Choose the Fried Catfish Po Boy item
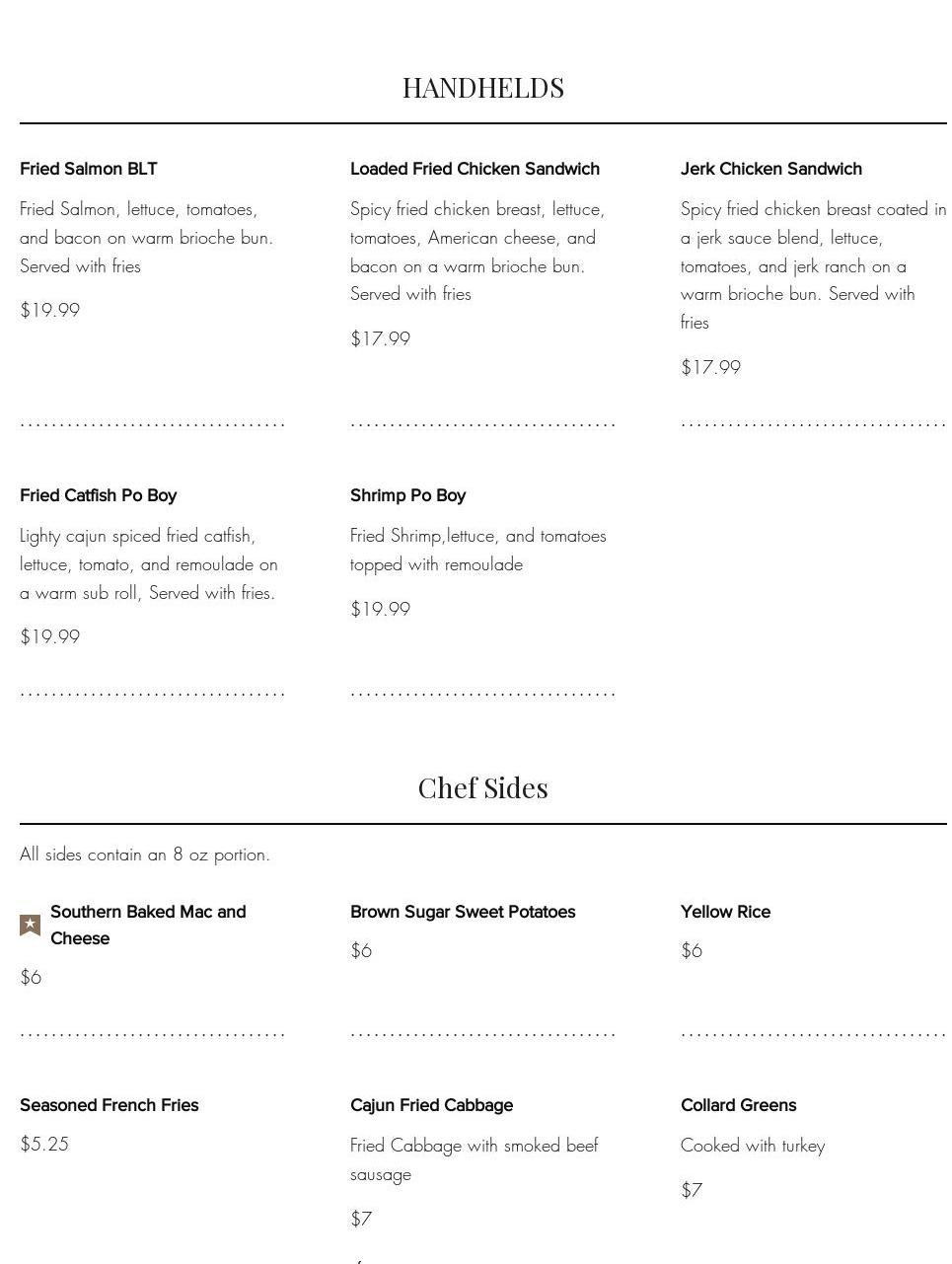 [x=98, y=495]
